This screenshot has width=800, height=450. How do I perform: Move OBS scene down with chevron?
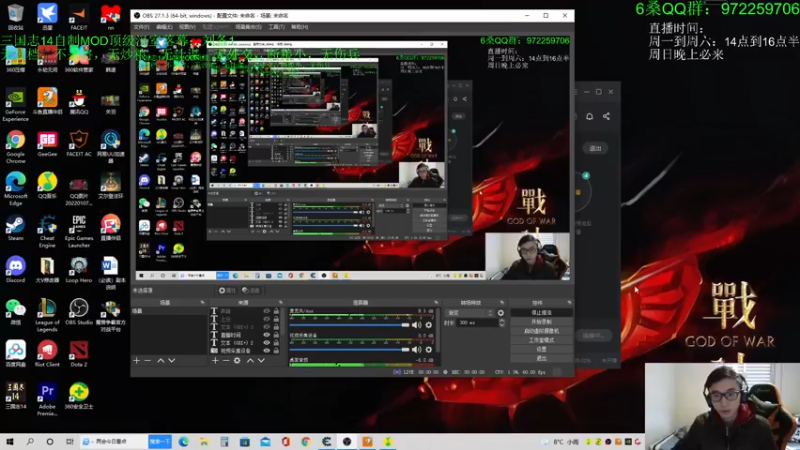pos(172,361)
